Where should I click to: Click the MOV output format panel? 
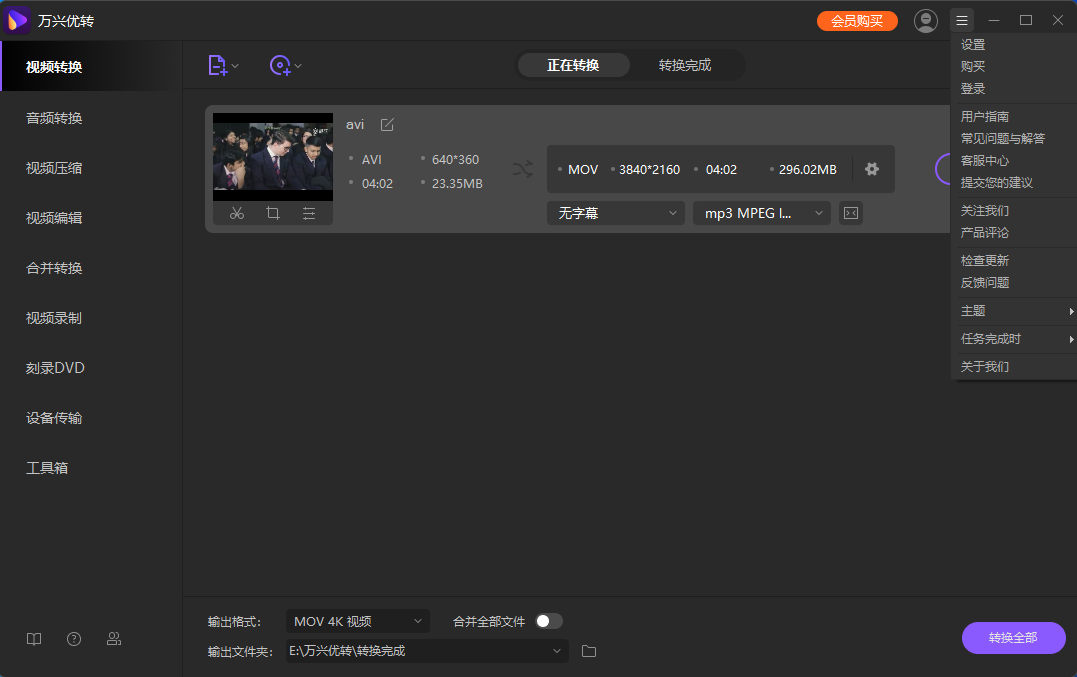pyautogui.click(x=721, y=169)
